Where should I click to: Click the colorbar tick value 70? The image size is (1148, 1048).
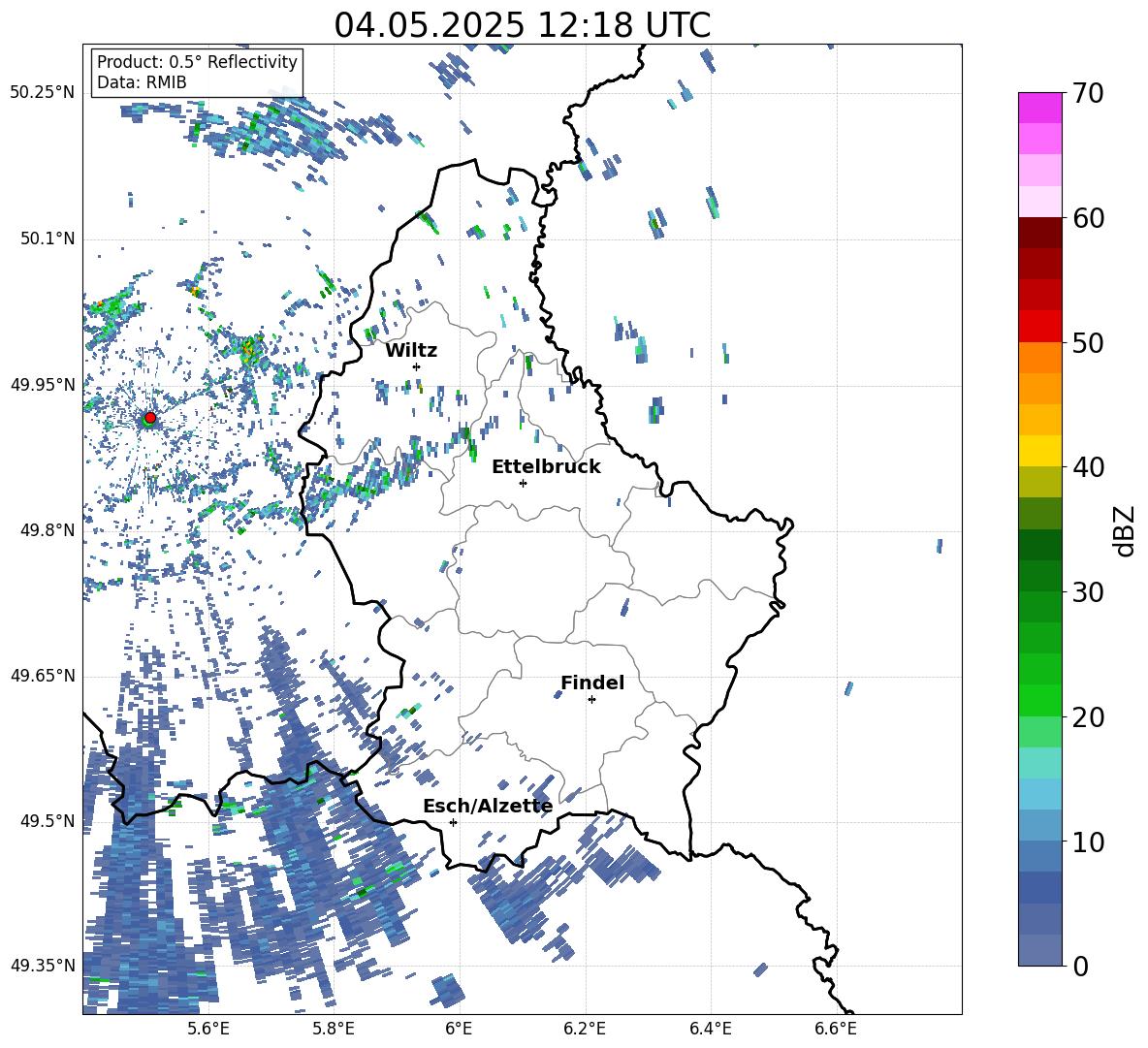pyautogui.click(x=1088, y=94)
